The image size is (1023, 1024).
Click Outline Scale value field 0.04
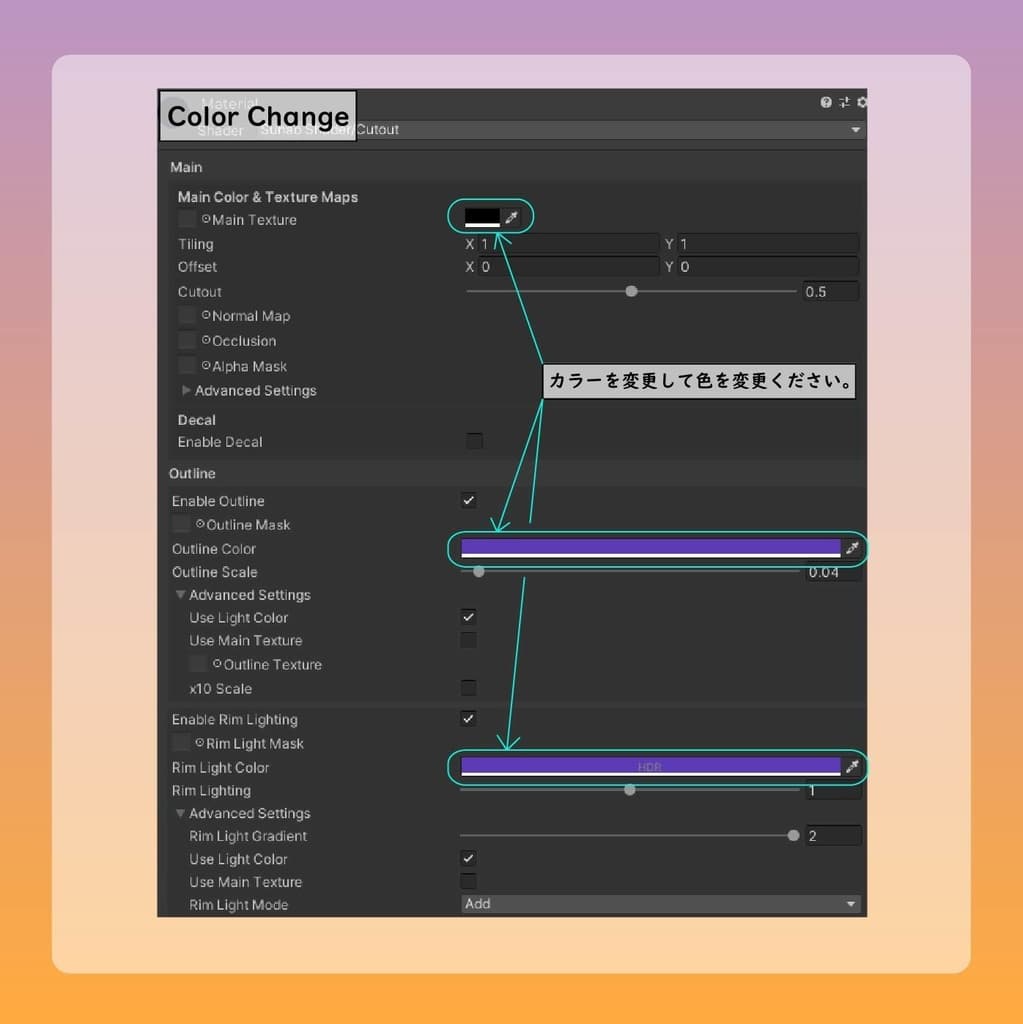pos(834,572)
